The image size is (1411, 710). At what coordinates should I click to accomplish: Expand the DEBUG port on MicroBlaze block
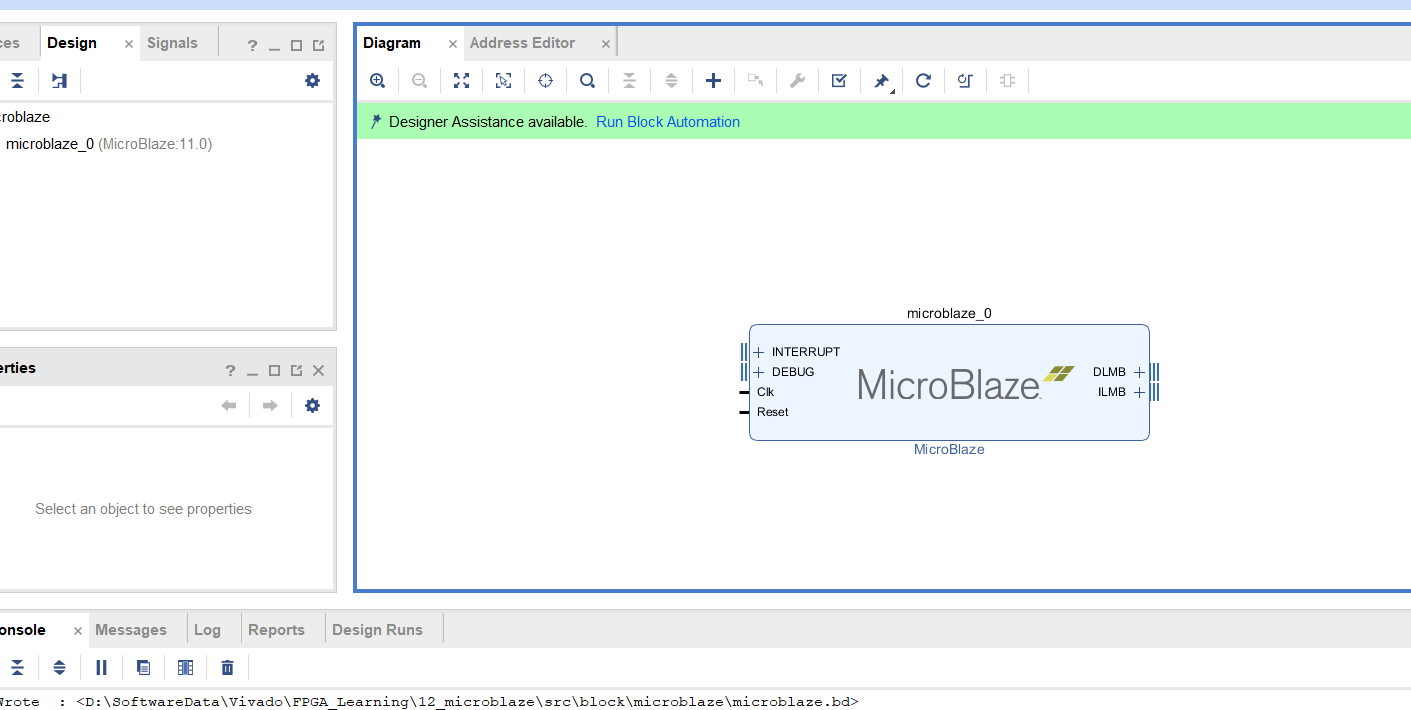[x=758, y=372]
